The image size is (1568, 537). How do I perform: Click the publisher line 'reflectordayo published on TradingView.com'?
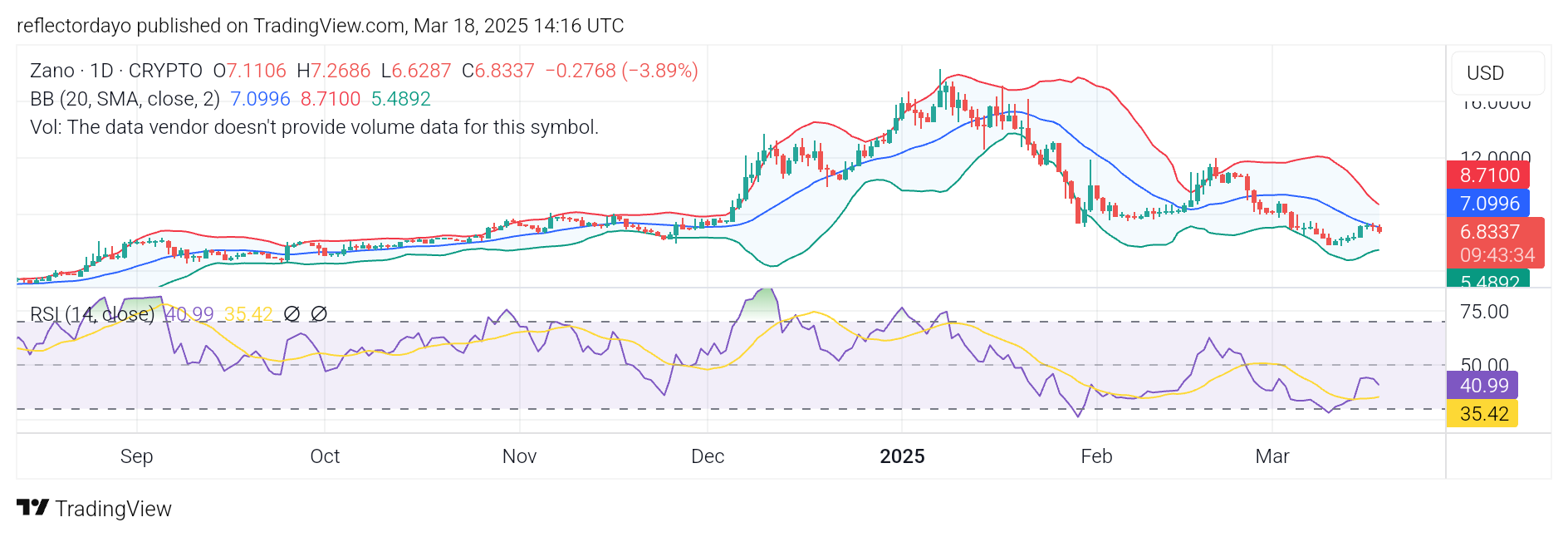(x=211, y=26)
